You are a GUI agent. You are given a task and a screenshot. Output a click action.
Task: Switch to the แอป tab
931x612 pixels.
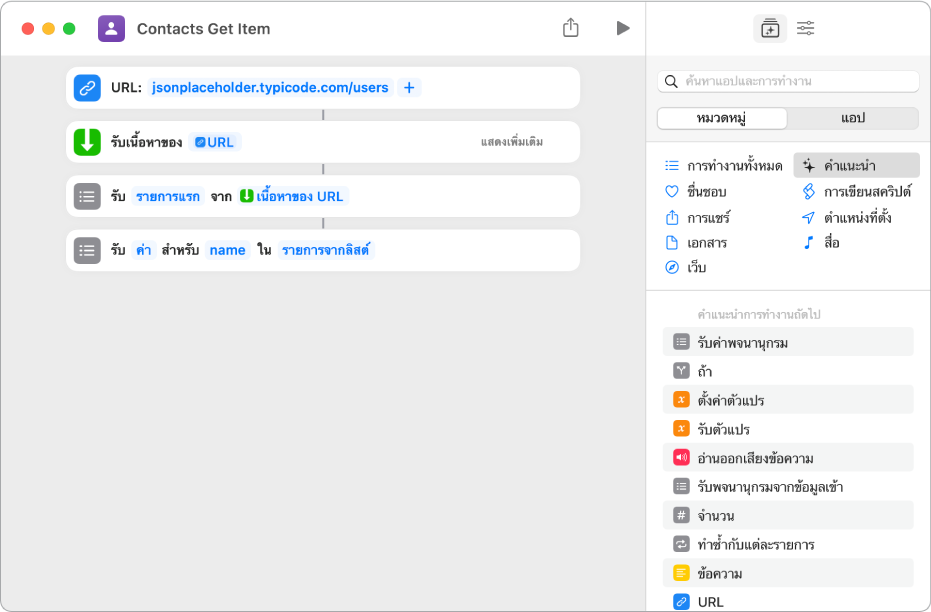[852, 118]
